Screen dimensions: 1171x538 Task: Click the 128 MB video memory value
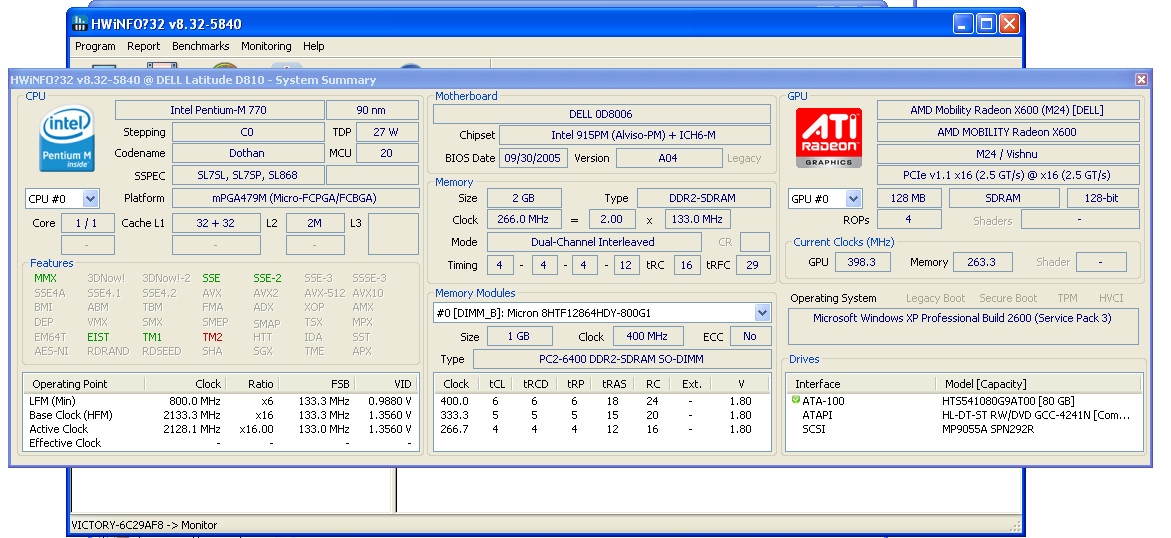(x=909, y=198)
